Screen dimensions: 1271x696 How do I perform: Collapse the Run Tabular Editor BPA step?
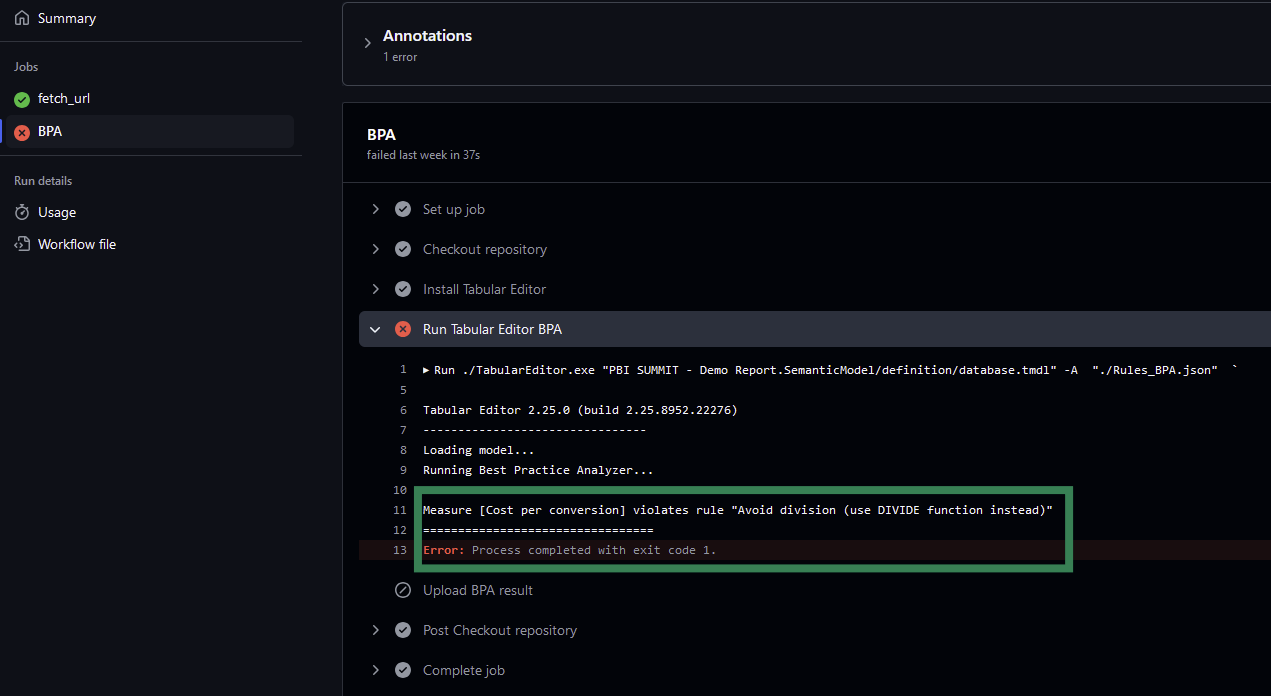[x=375, y=329]
